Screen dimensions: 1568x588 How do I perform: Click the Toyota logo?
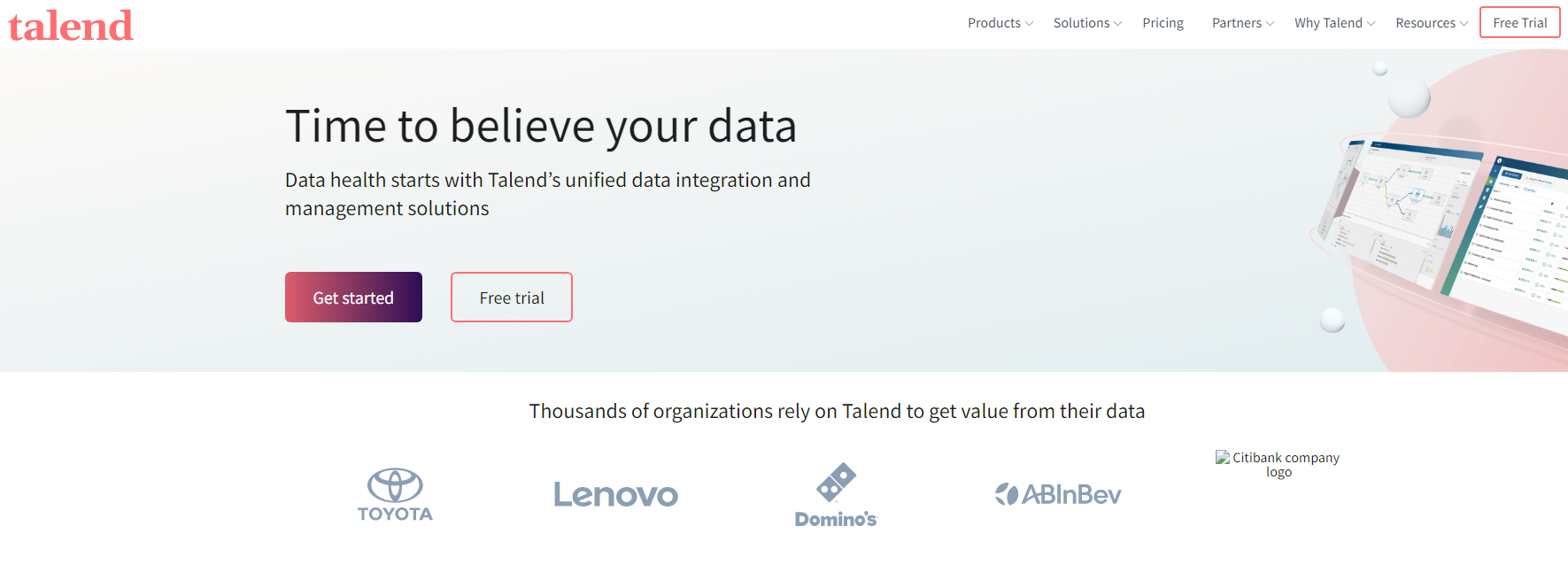coord(395,494)
